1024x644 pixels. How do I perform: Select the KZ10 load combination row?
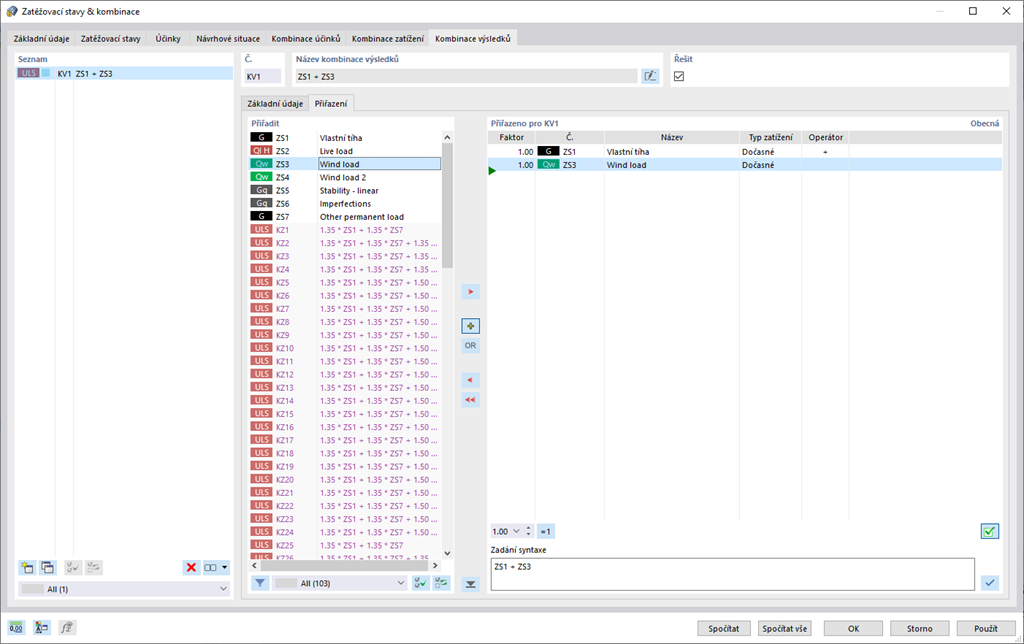(x=345, y=348)
